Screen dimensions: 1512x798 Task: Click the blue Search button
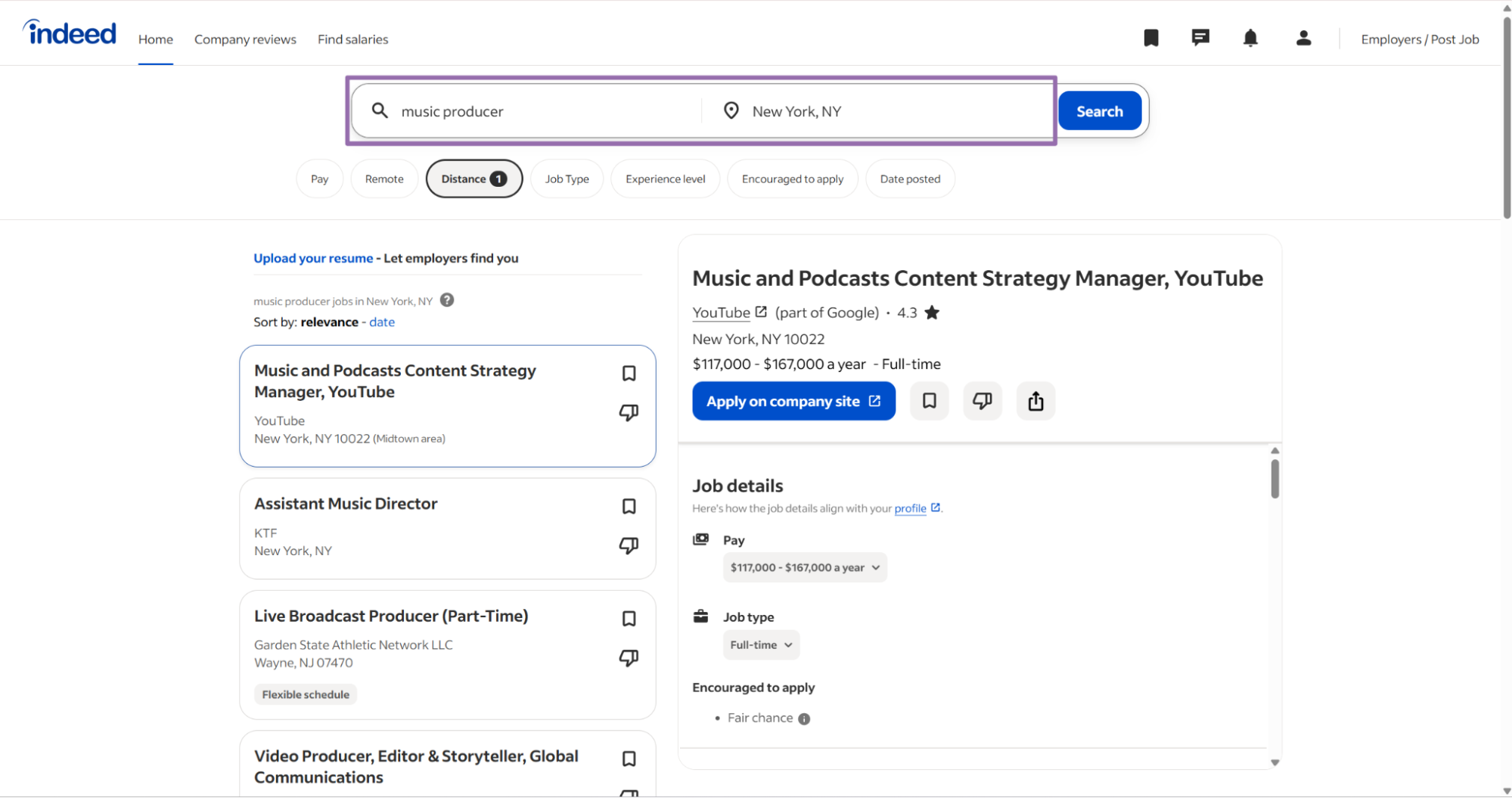(1099, 111)
